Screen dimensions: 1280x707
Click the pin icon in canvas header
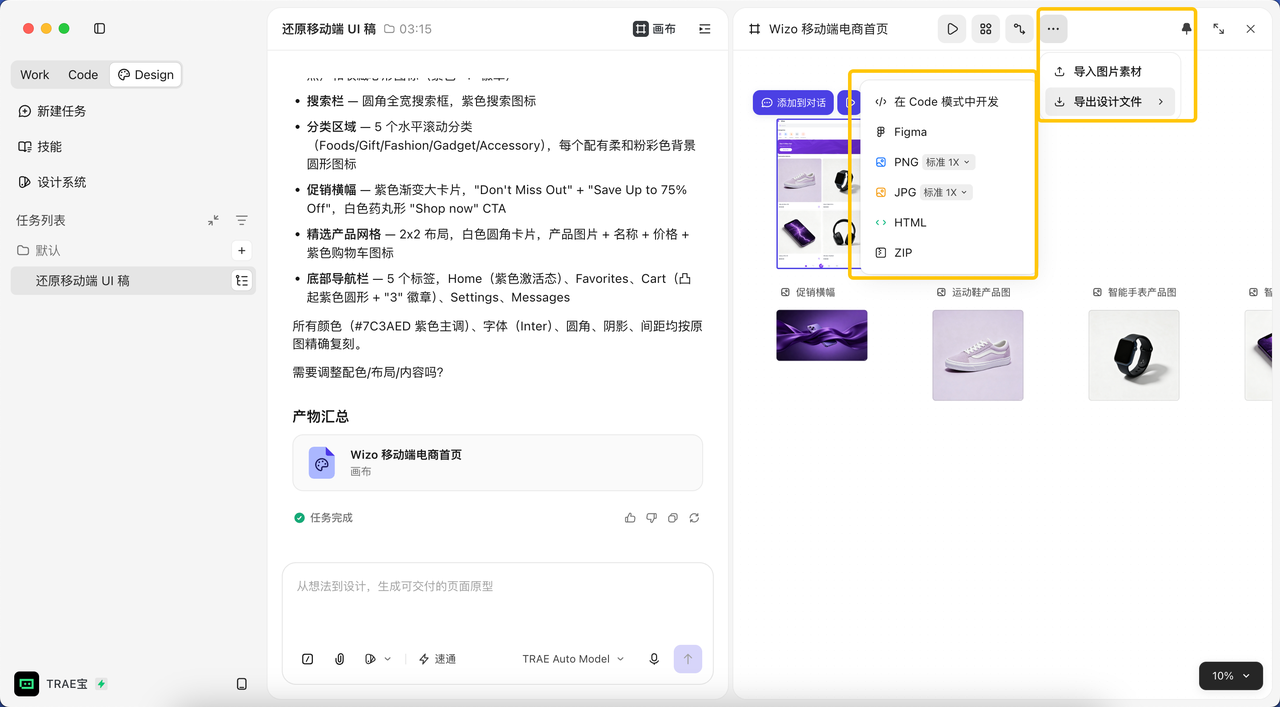click(x=1187, y=29)
